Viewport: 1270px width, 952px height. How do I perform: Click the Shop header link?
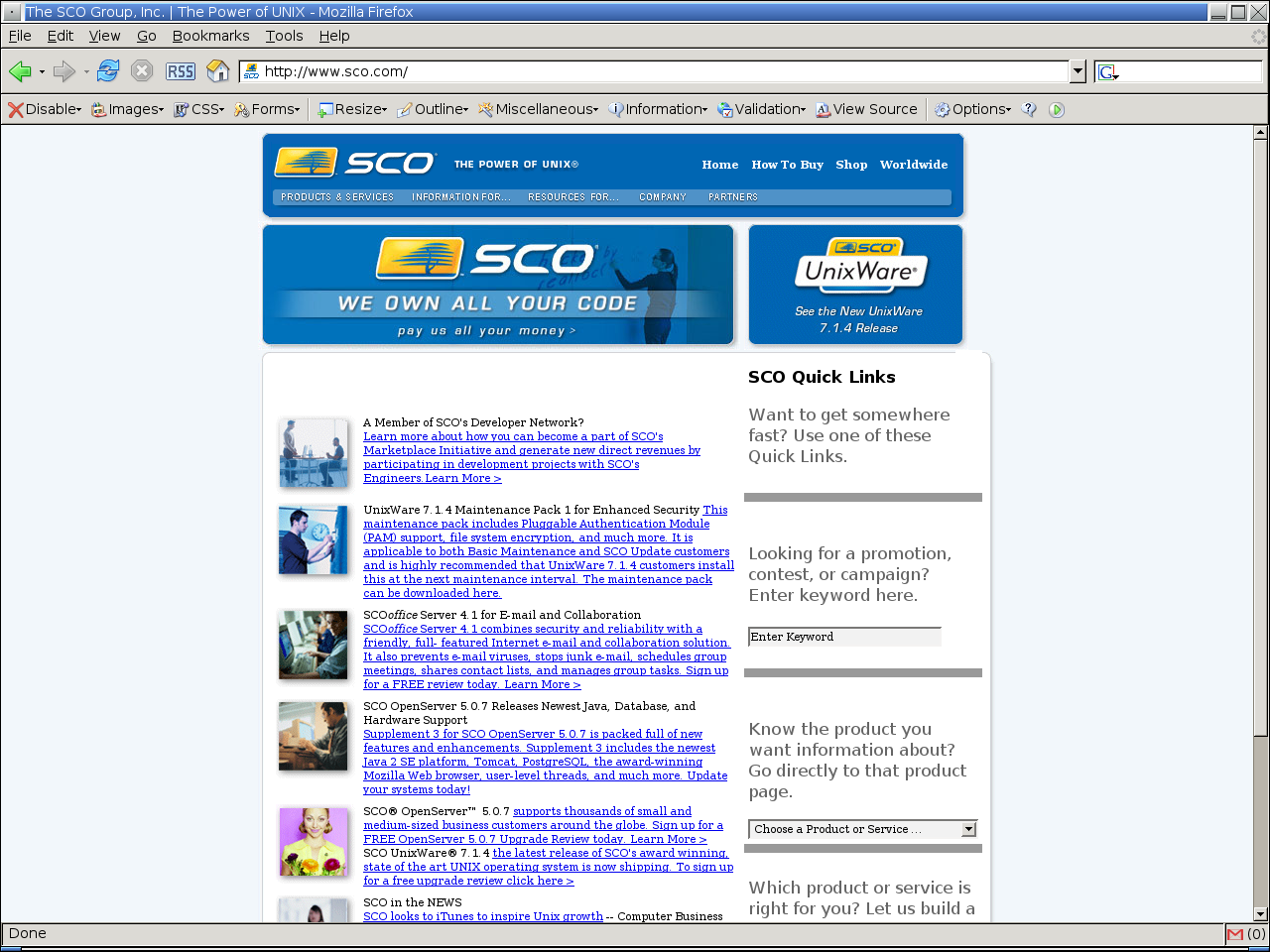point(851,165)
